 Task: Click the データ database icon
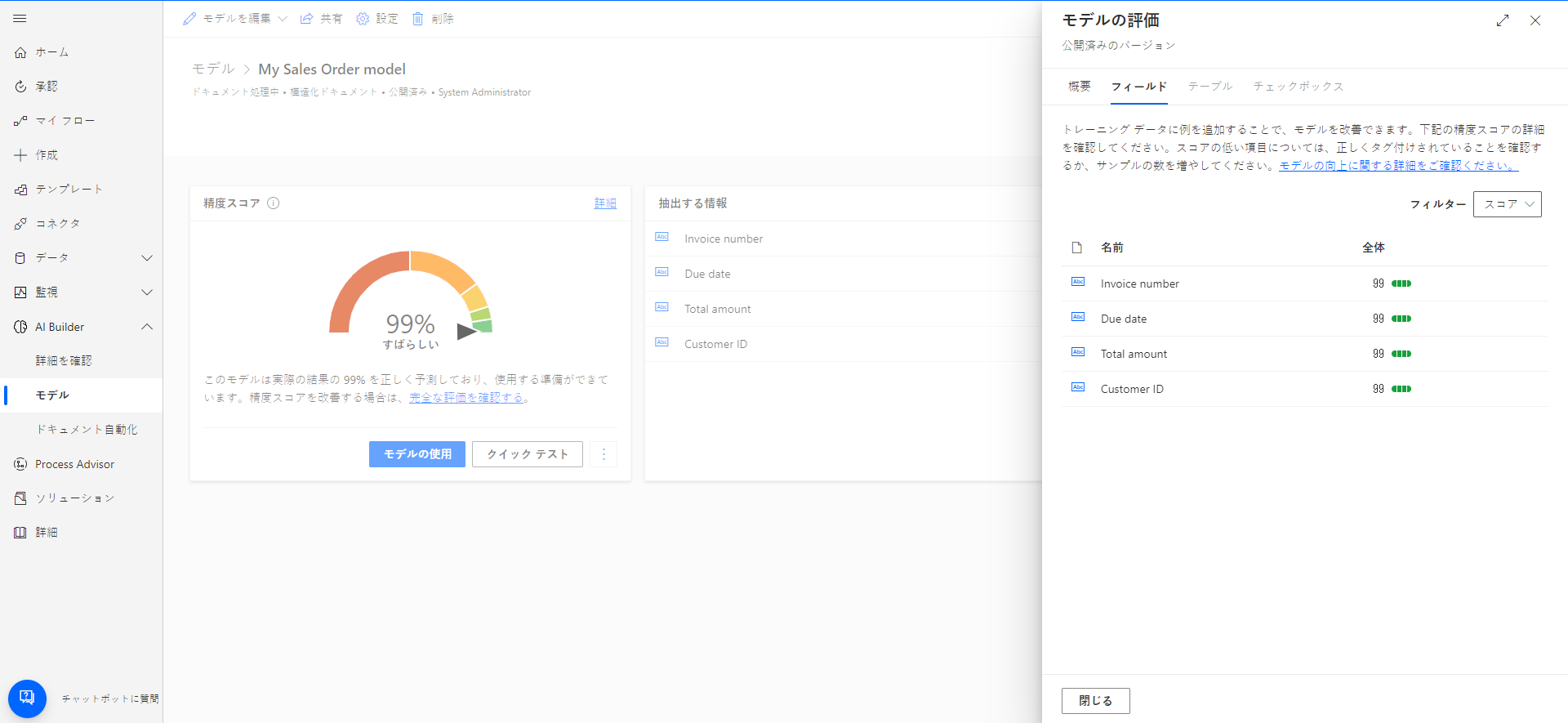point(20,258)
